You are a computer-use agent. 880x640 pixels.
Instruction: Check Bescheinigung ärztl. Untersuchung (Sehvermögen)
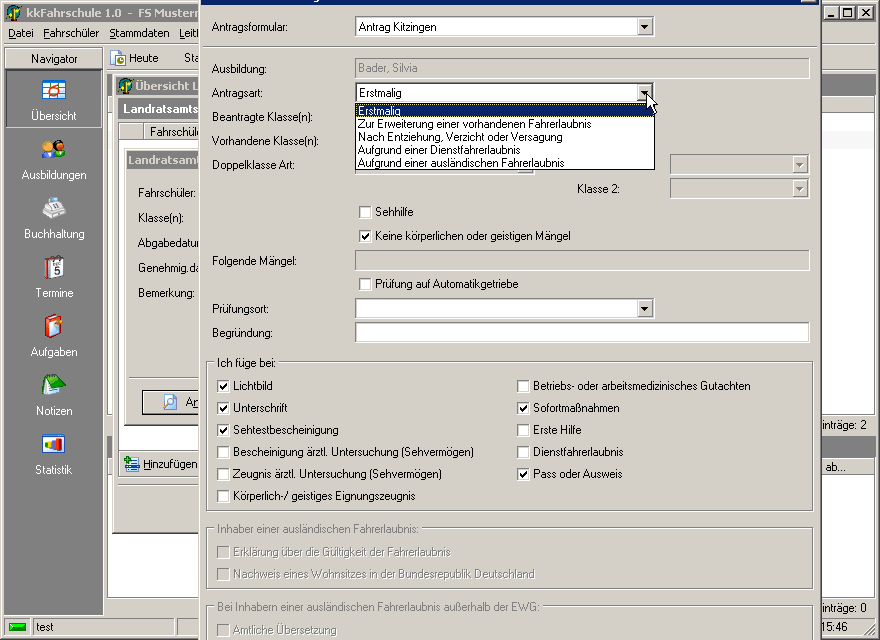coord(223,452)
